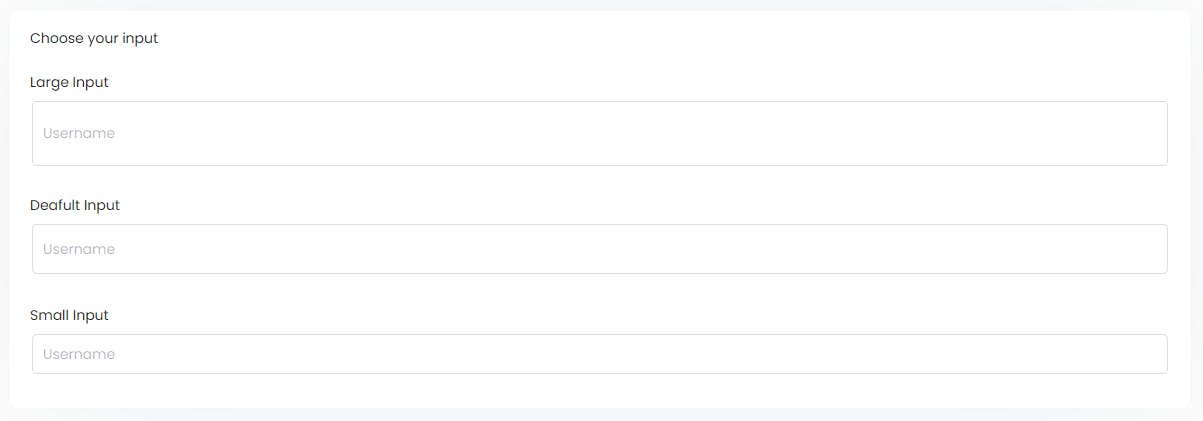Click the "Small Input" label

point(69,315)
